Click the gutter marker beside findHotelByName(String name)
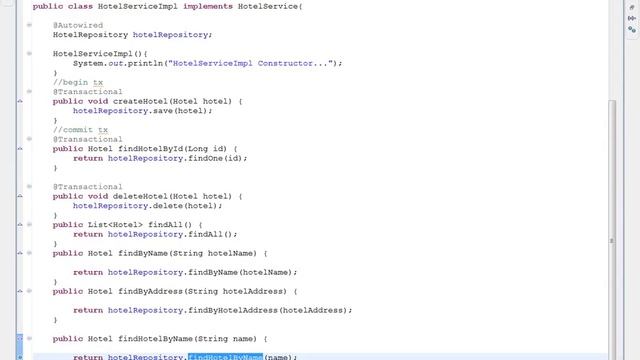The height and width of the screenshot is (360, 640). (x=20, y=338)
